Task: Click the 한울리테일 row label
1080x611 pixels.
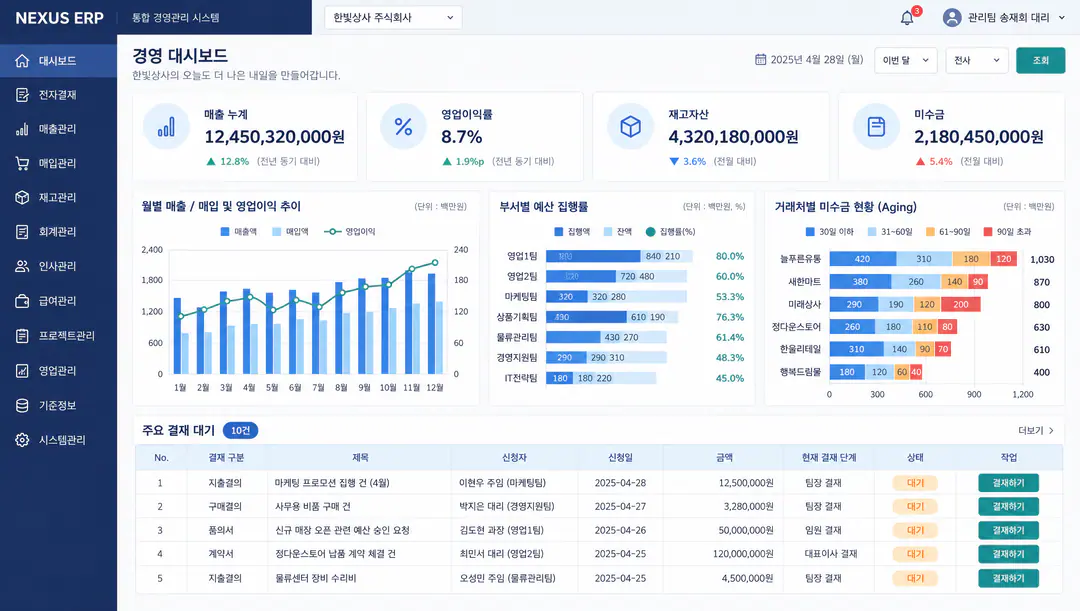Action: coord(800,349)
